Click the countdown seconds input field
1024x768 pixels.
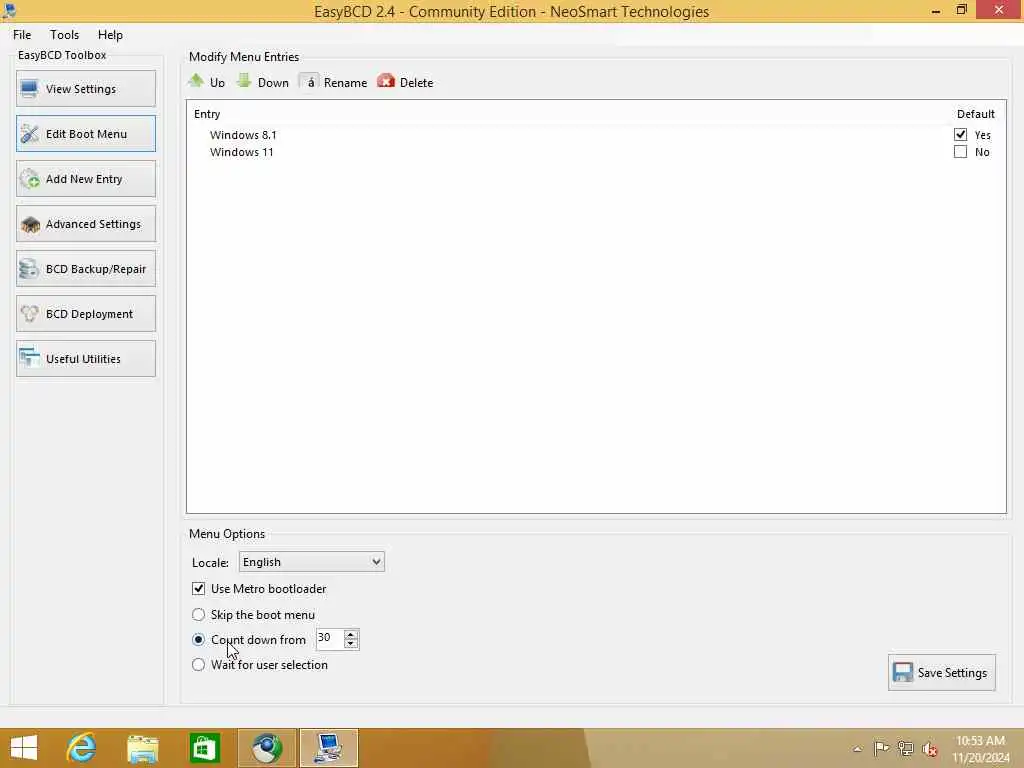pos(330,639)
